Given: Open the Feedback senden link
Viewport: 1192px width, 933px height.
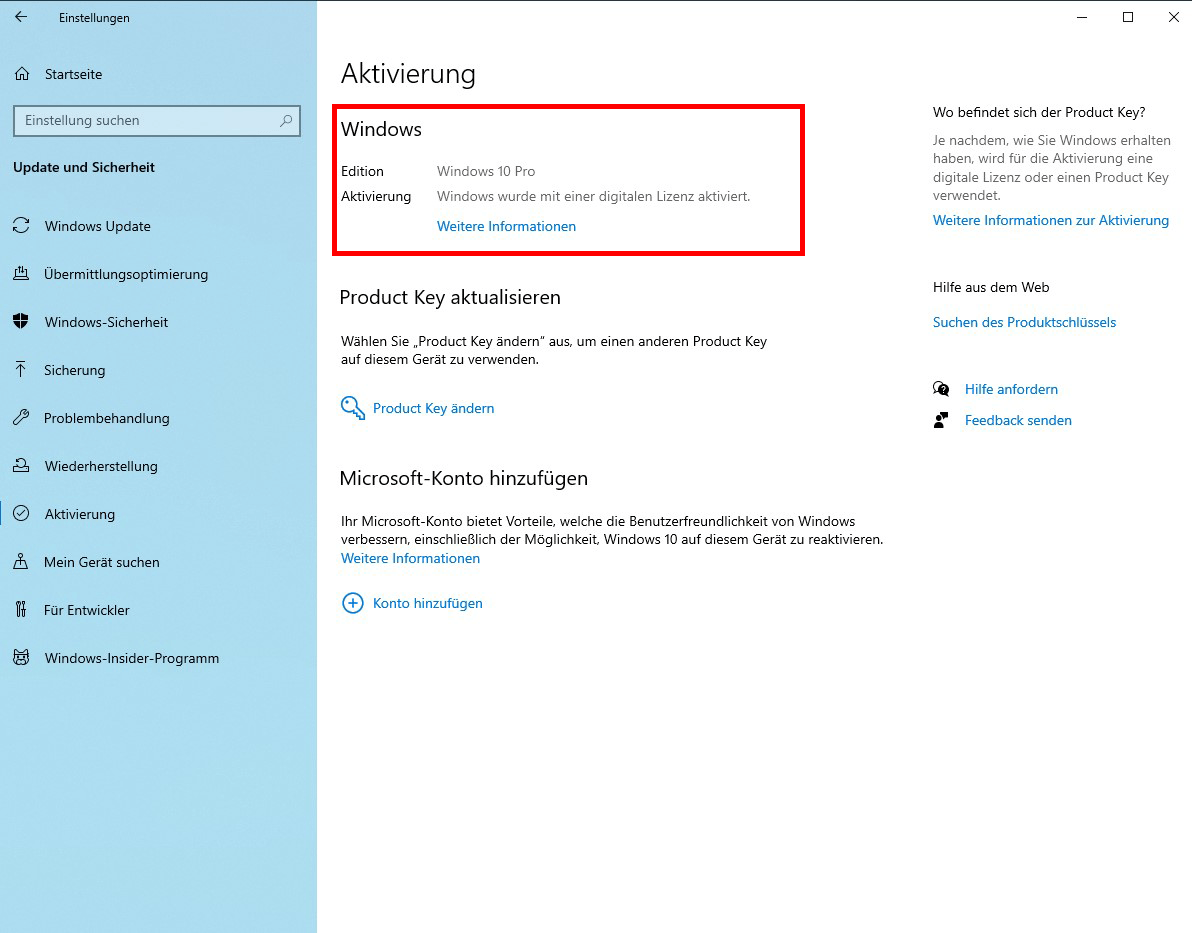Looking at the screenshot, I should (1018, 420).
